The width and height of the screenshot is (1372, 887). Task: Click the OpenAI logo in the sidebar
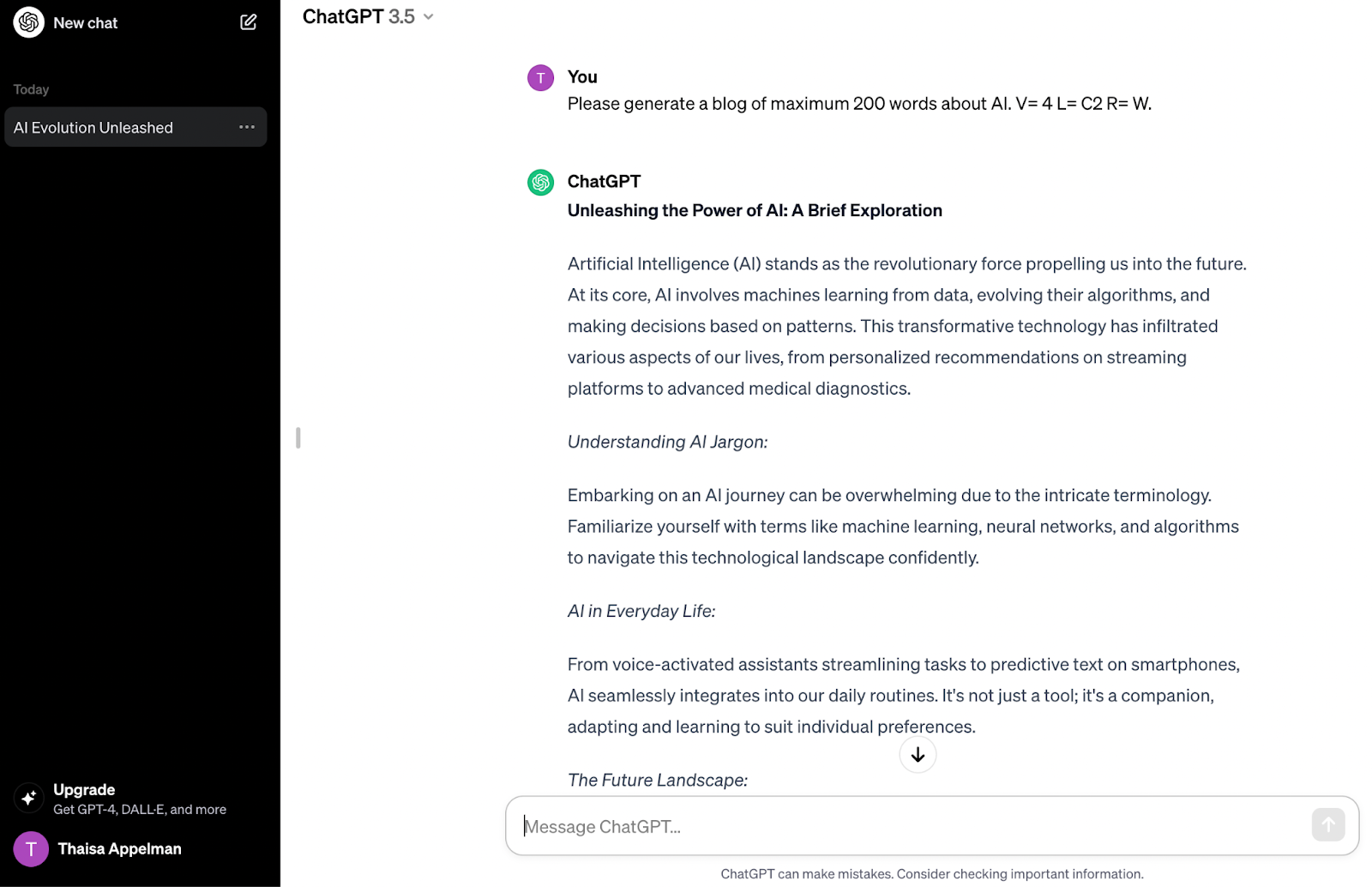28,22
